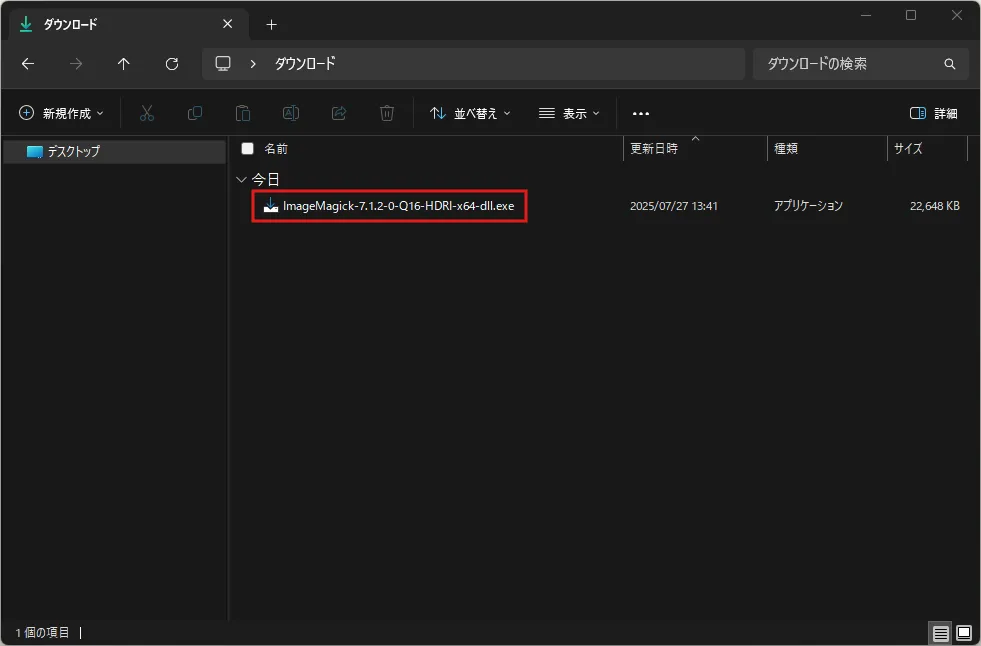Sort by the サイズ column header
The image size is (981, 646).
[908, 149]
